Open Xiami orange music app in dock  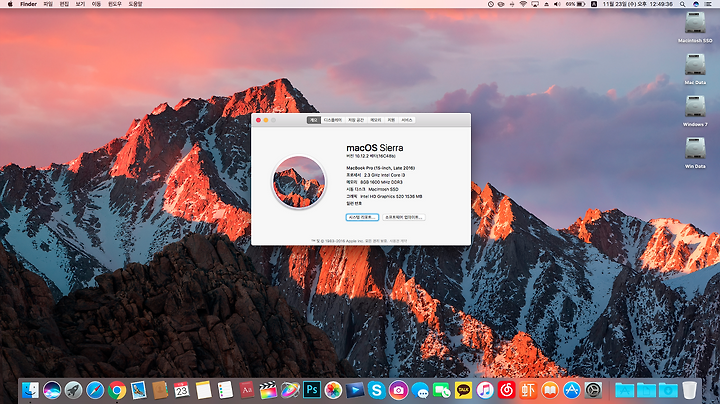tap(528, 390)
